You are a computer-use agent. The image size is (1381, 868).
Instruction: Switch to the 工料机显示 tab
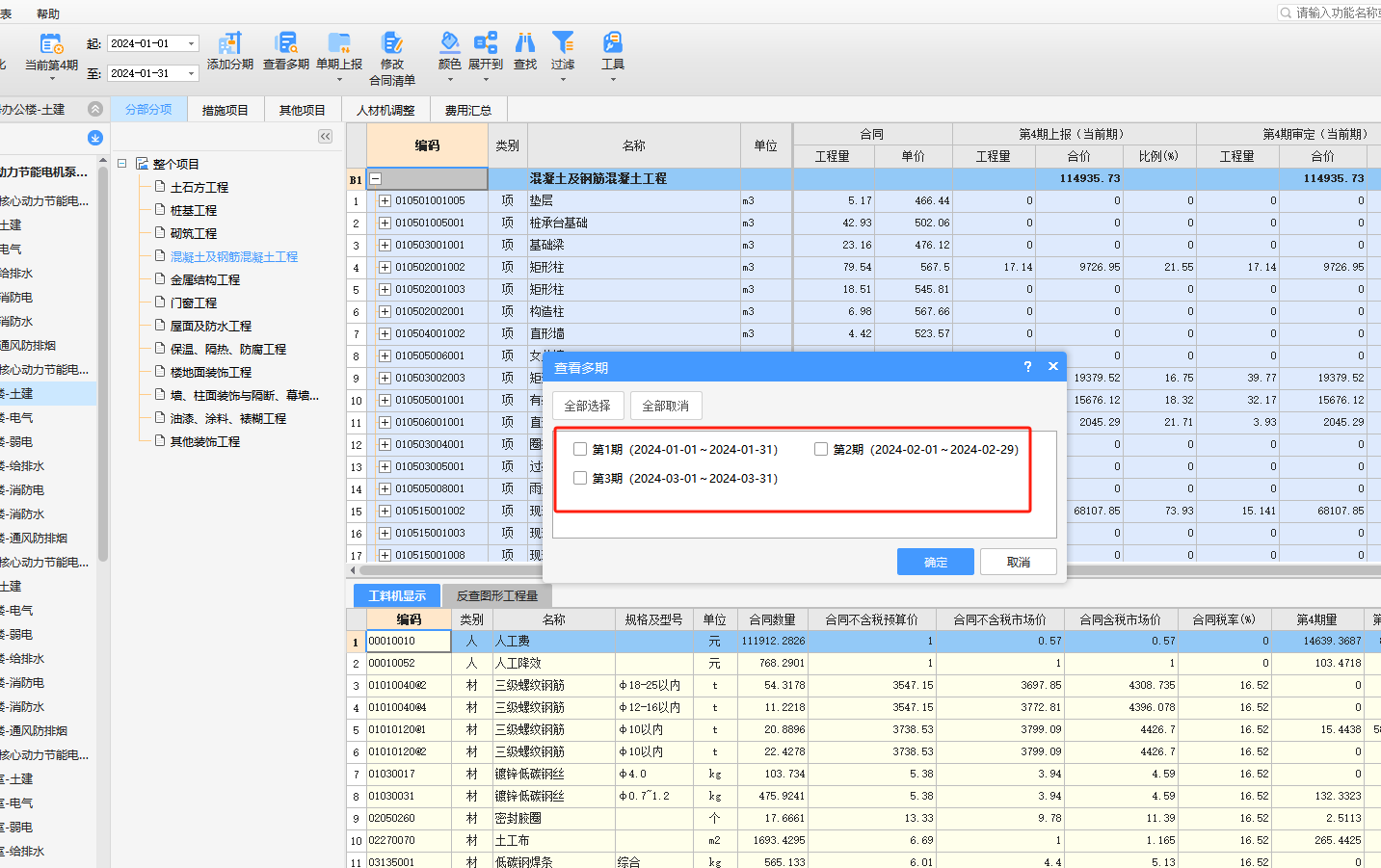tap(397, 595)
